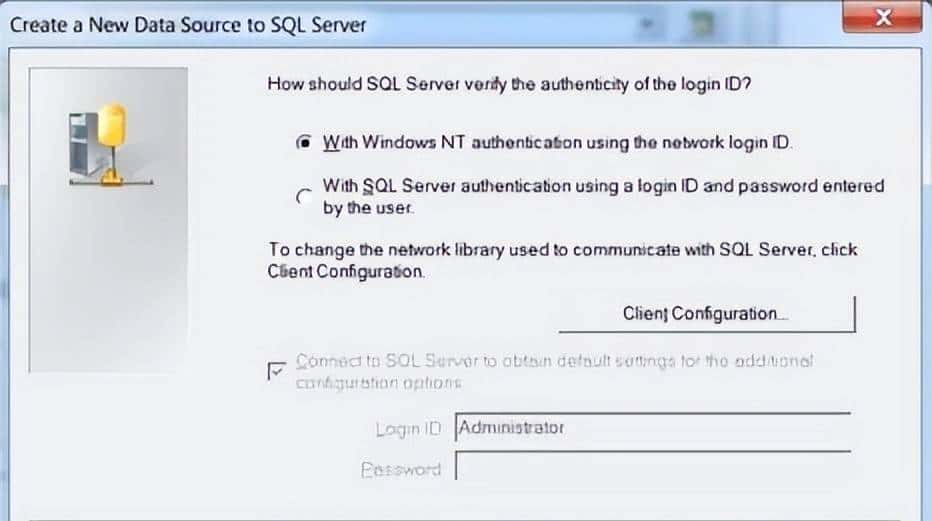Select the SQL Server authentication radio button
This screenshot has height=521, width=932.
tap(303, 197)
